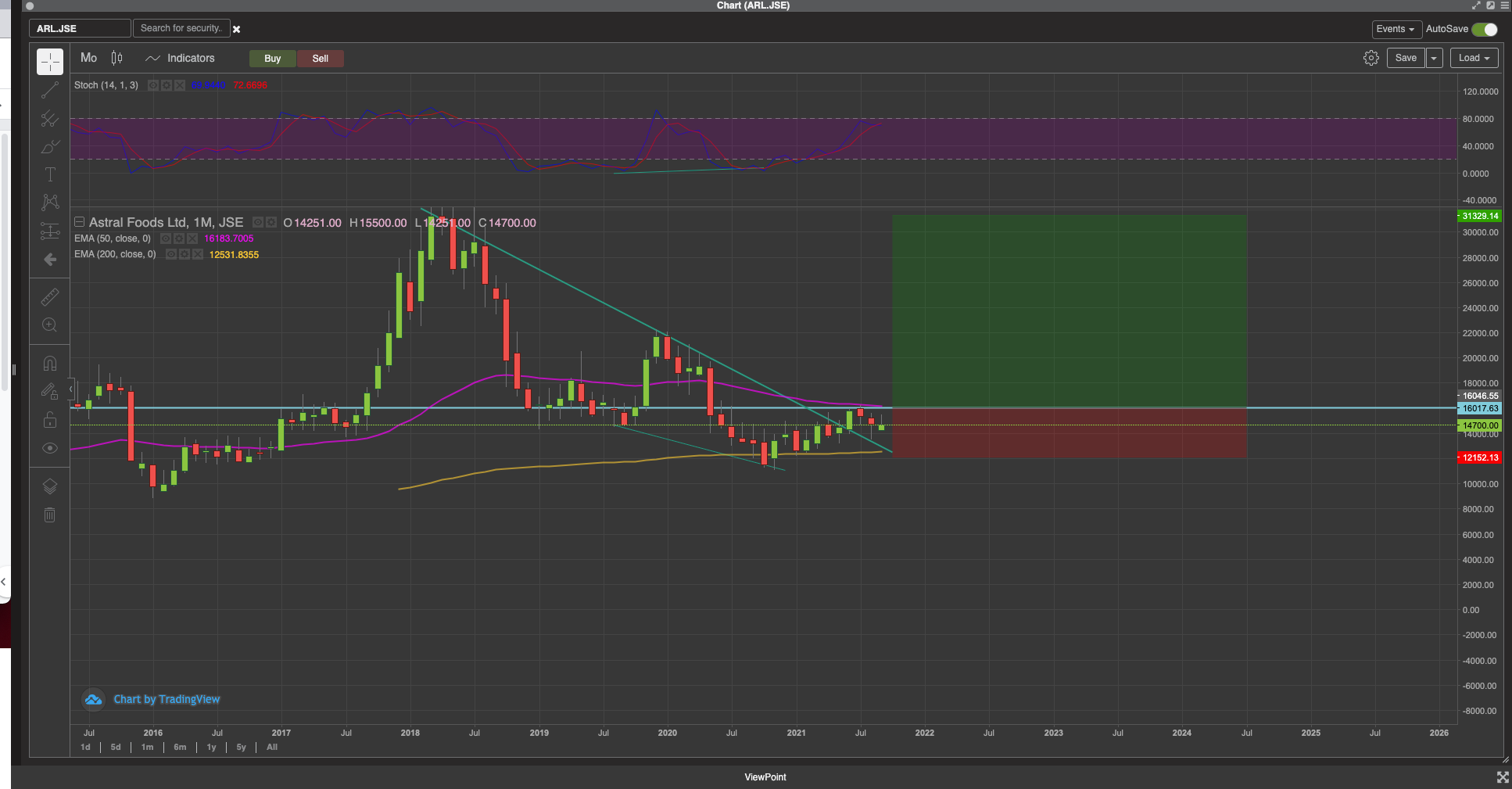Choose the Text annotation tool
Screen dimensions: 1512x789
pos(50,174)
